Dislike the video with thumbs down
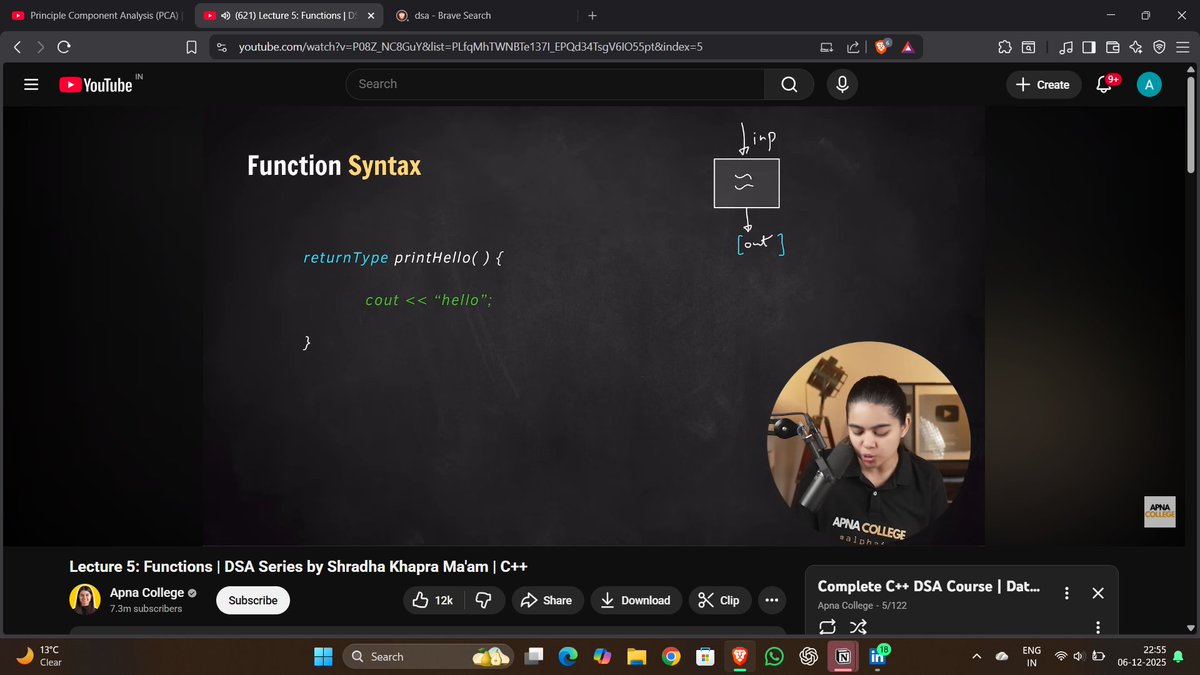 484,600
